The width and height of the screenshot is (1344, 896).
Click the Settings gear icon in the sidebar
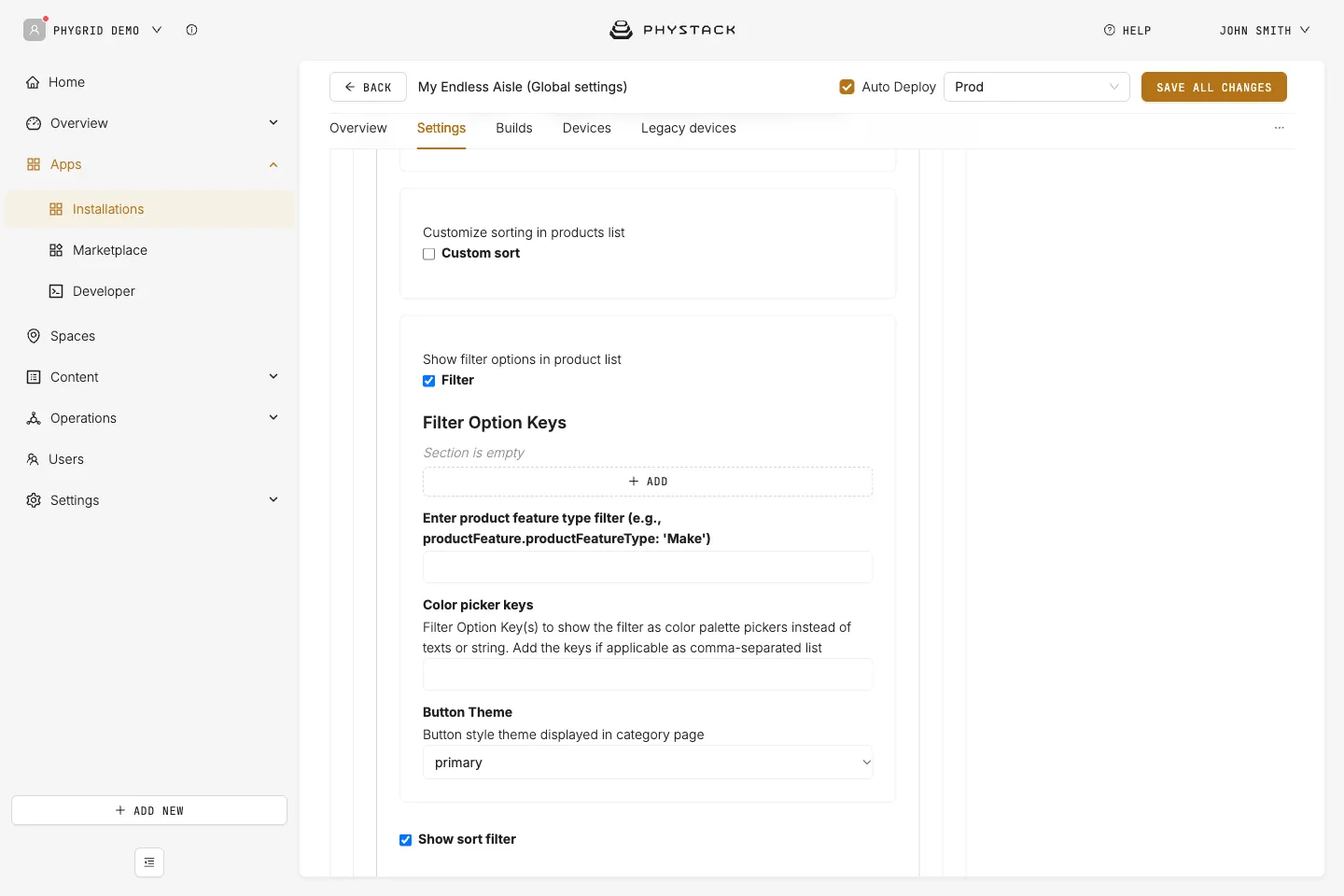(x=34, y=500)
